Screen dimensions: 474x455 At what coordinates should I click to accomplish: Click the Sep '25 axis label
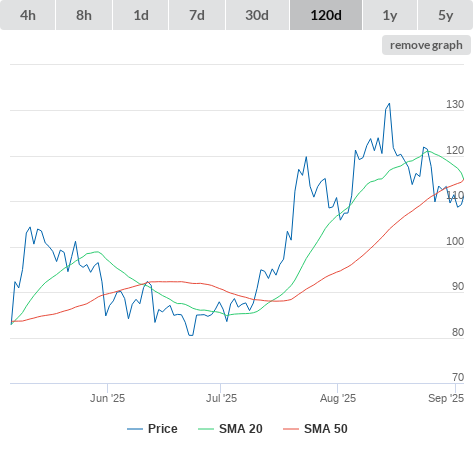(446, 398)
